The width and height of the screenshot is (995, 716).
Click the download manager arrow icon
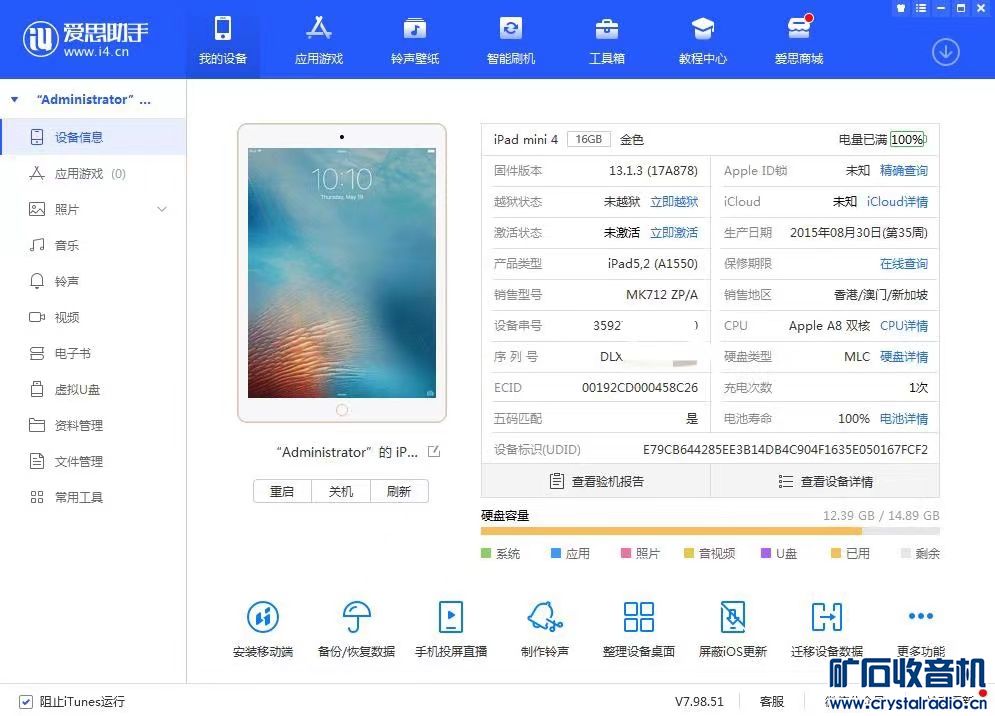tap(946, 52)
